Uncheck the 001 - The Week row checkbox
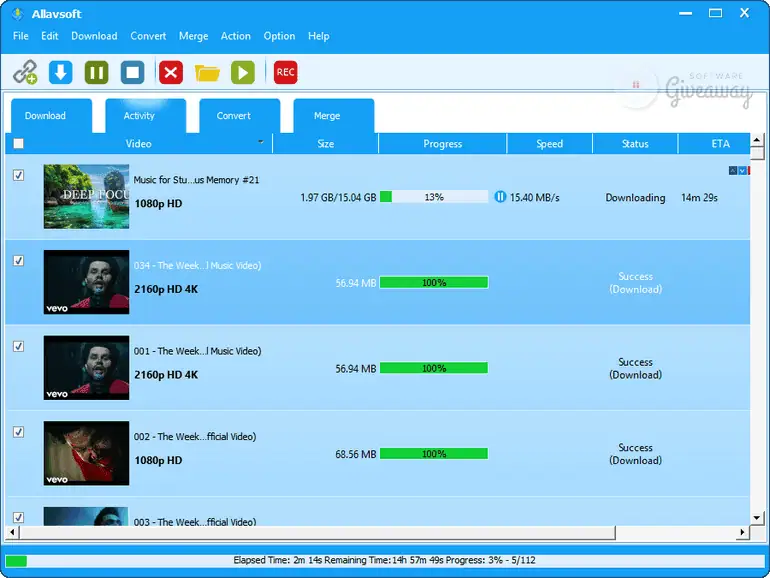Image resolution: width=770 pixels, height=578 pixels. click(x=19, y=347)
